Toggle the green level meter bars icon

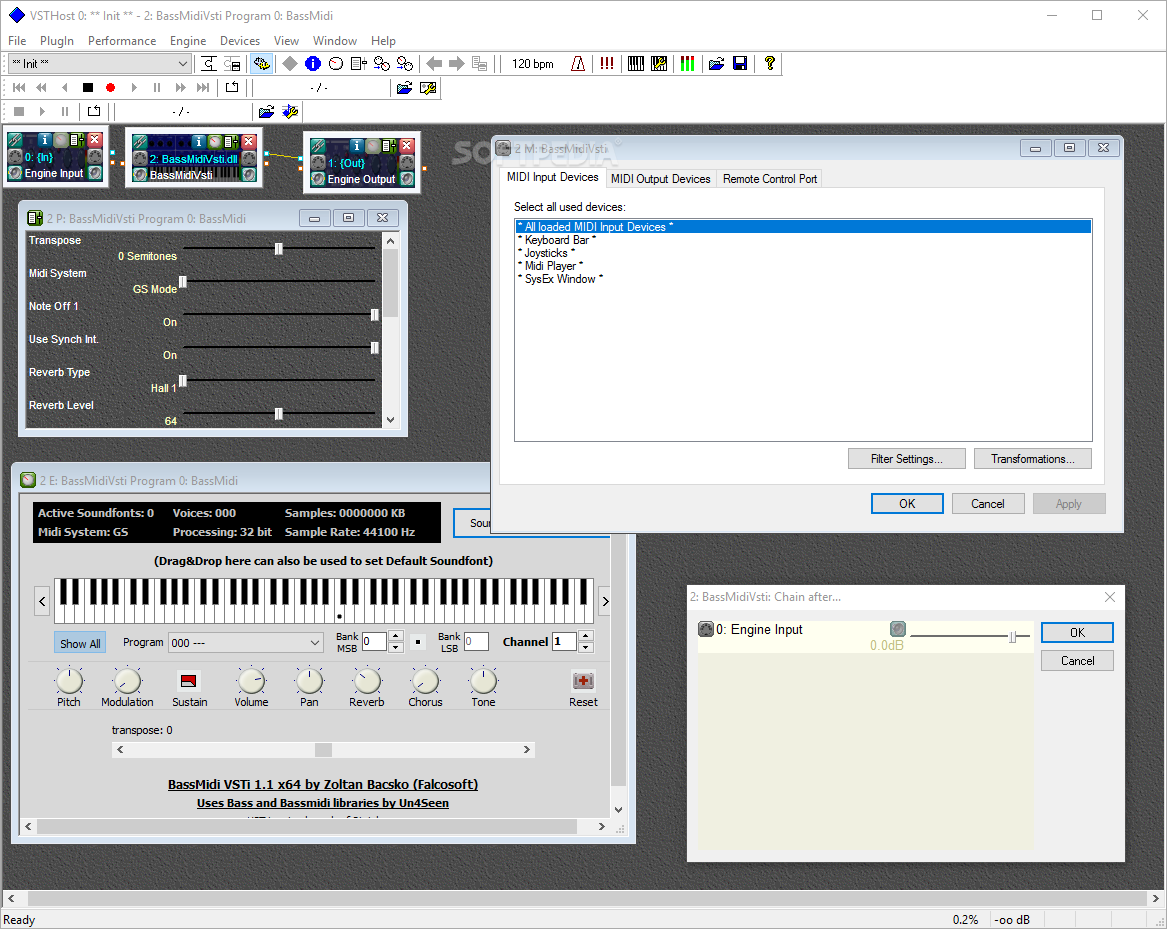[688, 64]
